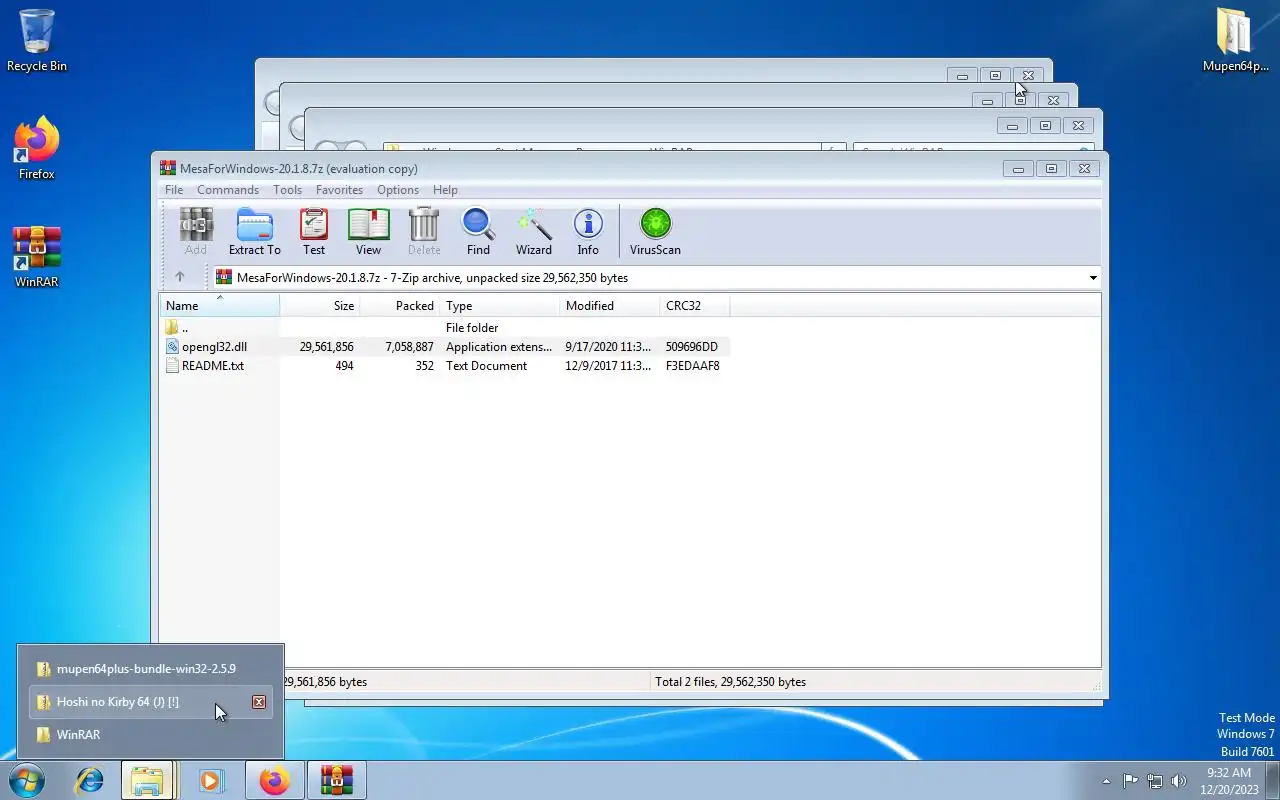Open the Tools menu
The image size is (1280, 800).
(x=287, y=190)
